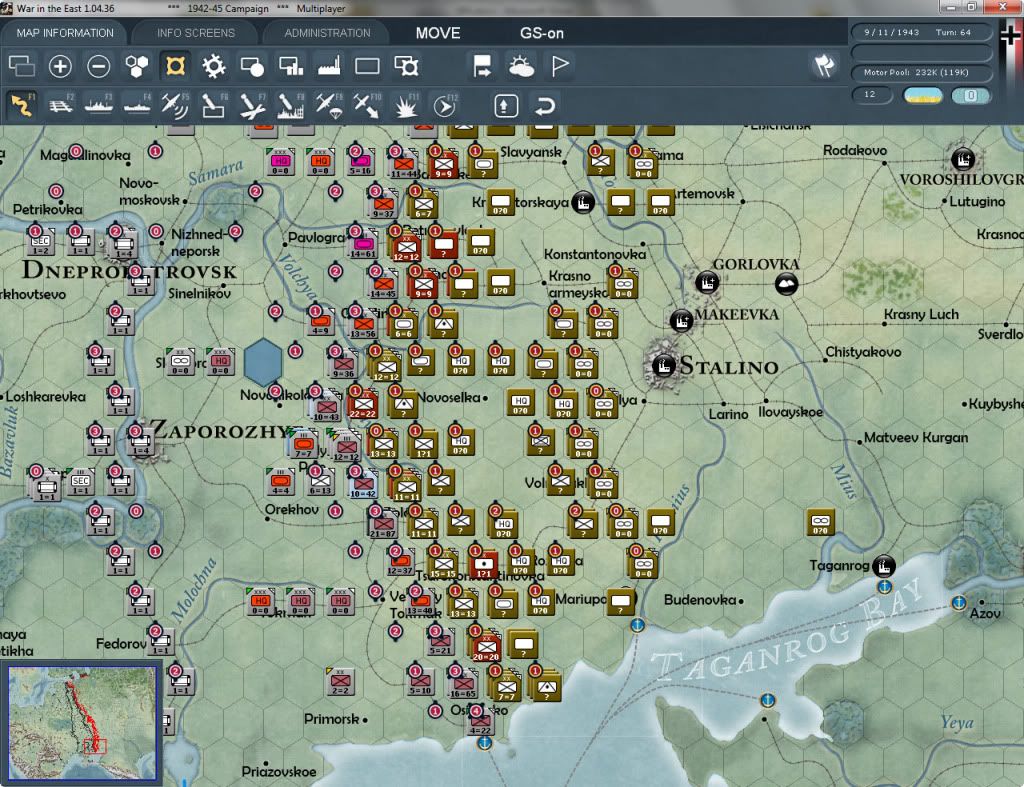Click the factory icon beside STALINO
The width and height of the screenshot is (1024, 787).
pos(664,366)
